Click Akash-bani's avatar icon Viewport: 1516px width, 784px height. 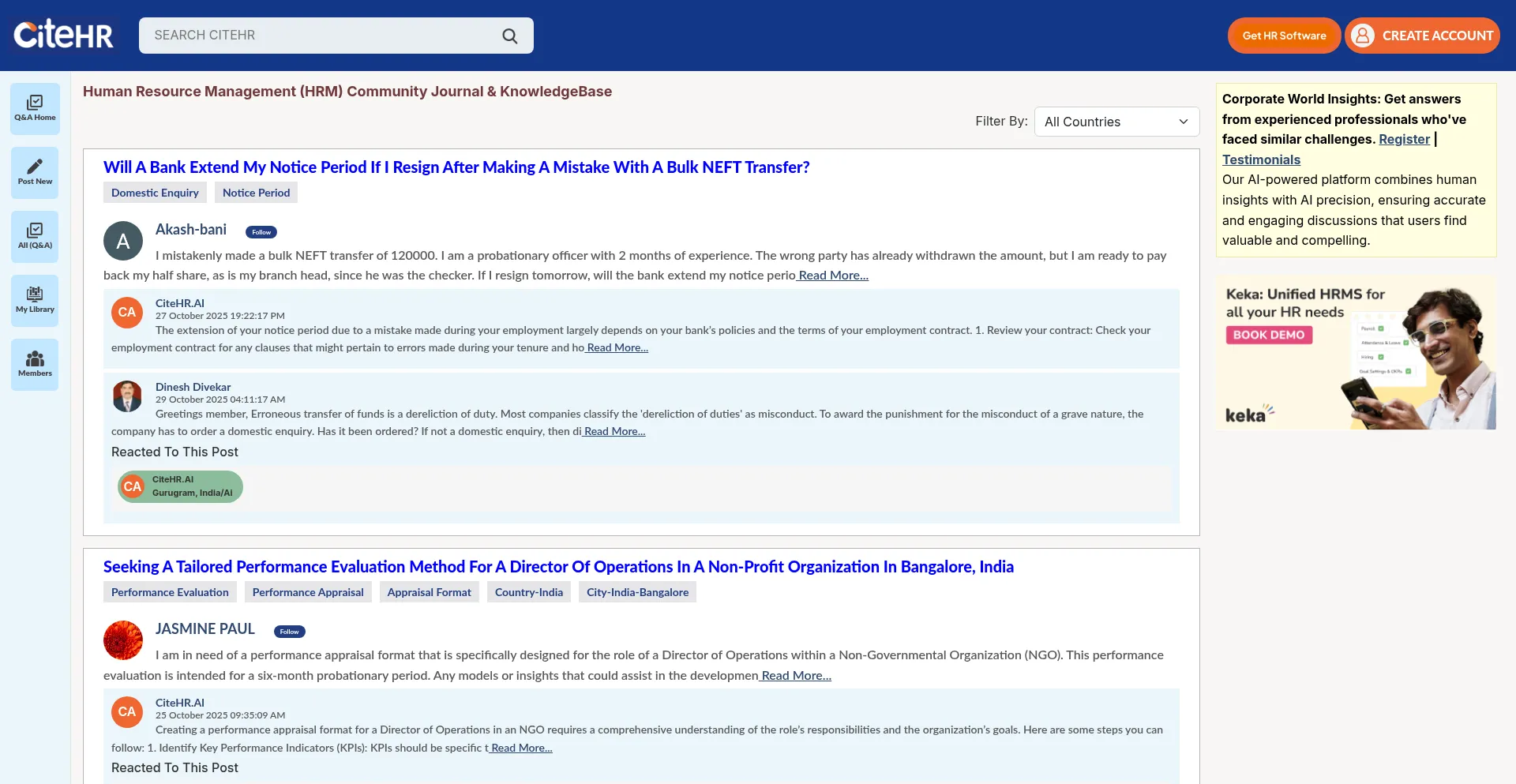(123, 241)
